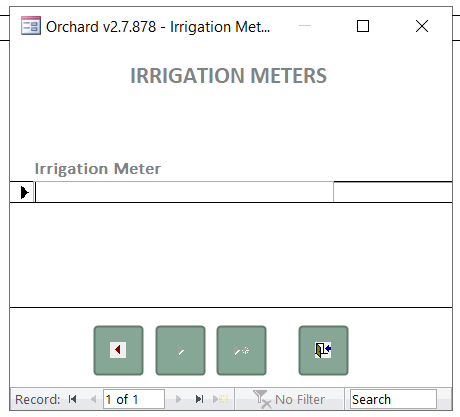Close the Orchard Irrigation Meters window
This screenshot has height=417, width=460.
(422, 26)
